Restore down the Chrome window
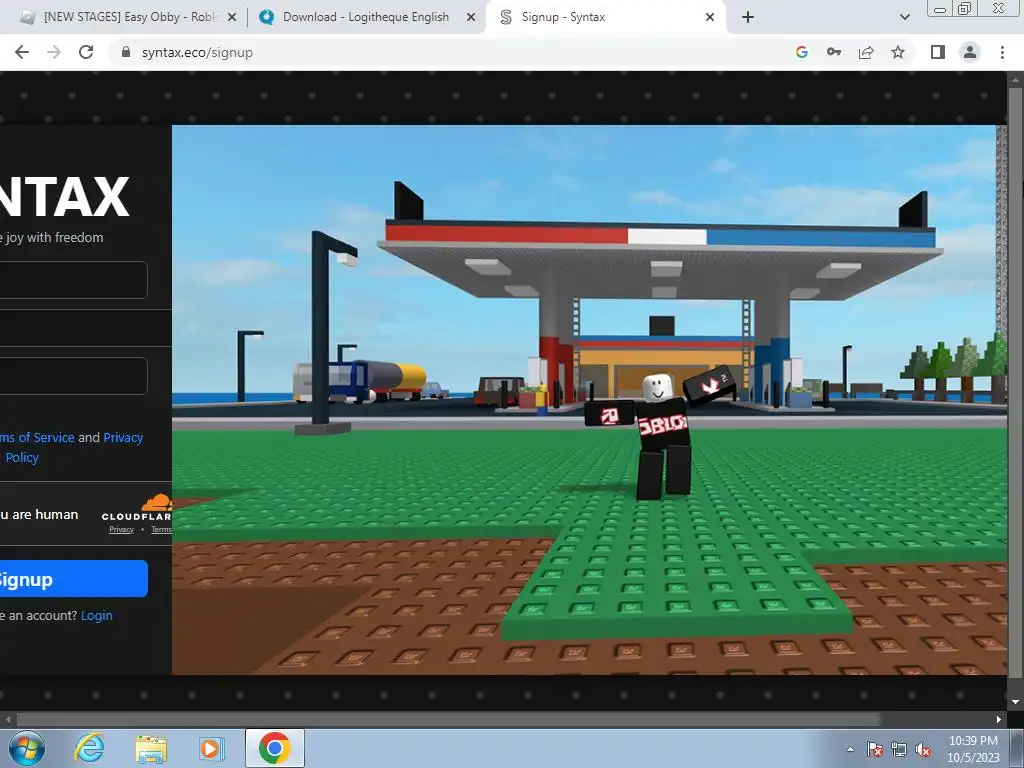The width and height of the screenshot is (1024, 768). (x=964, y=9)
